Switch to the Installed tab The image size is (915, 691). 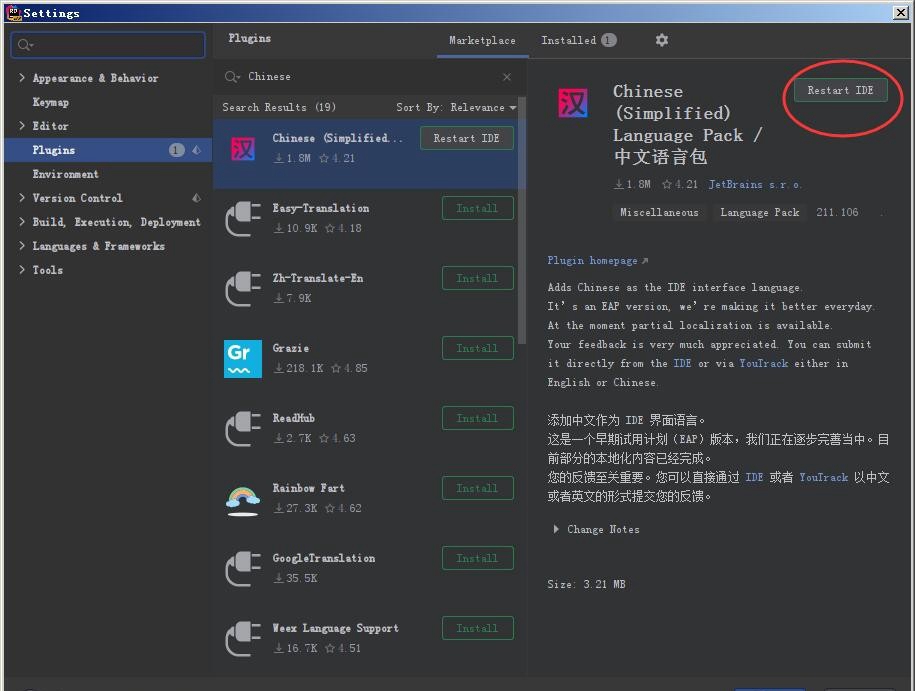pos(578,40)
